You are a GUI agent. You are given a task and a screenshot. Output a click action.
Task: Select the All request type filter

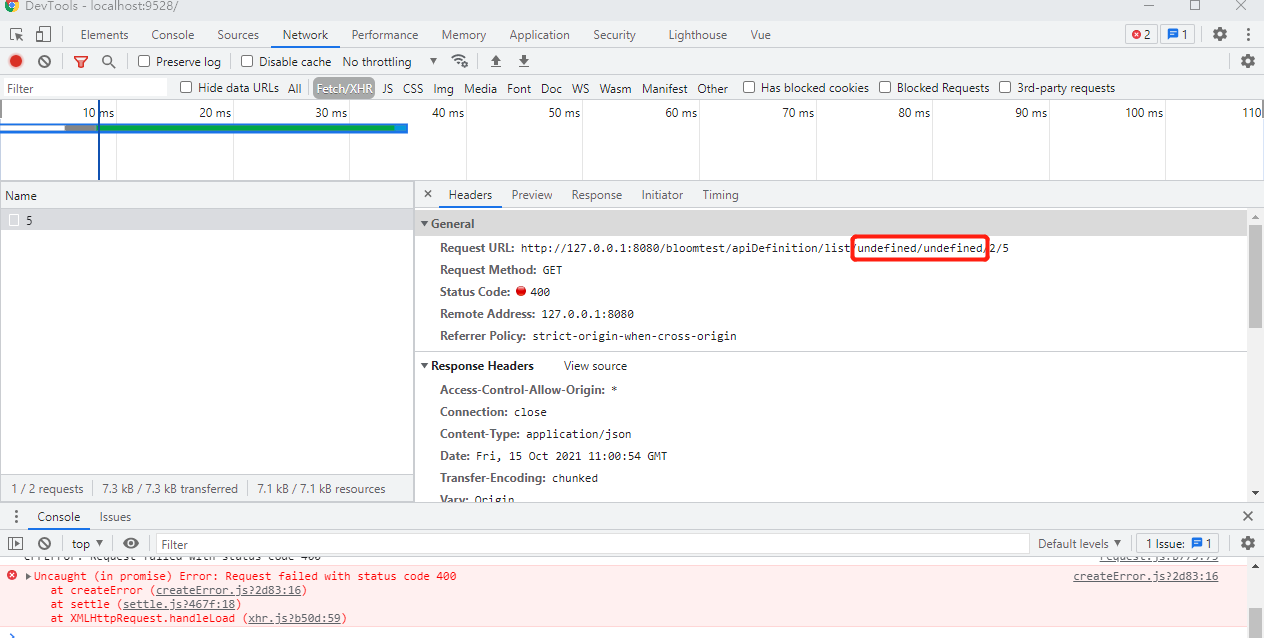click(295, 88)
